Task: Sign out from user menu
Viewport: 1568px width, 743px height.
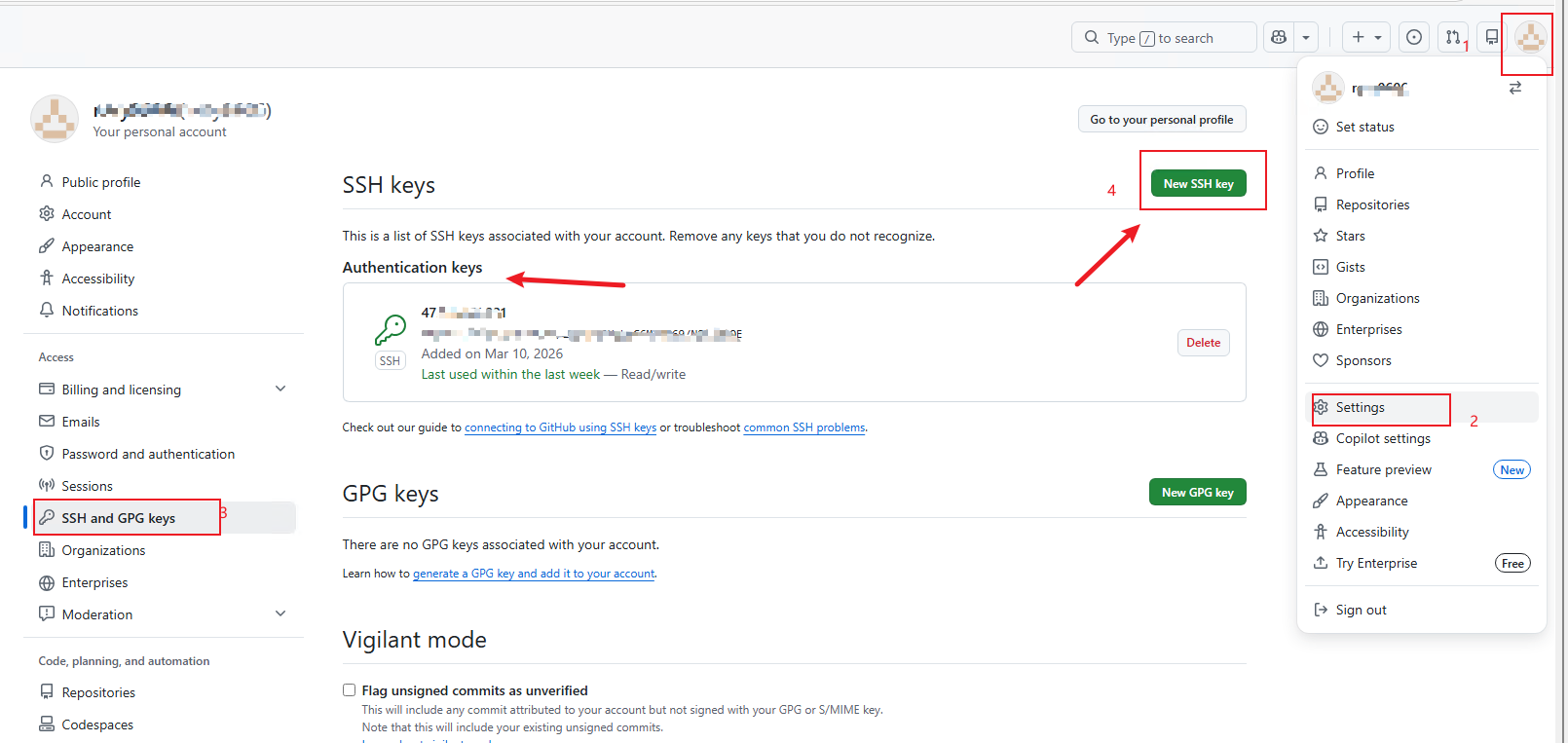Action: coord(1422,610)
